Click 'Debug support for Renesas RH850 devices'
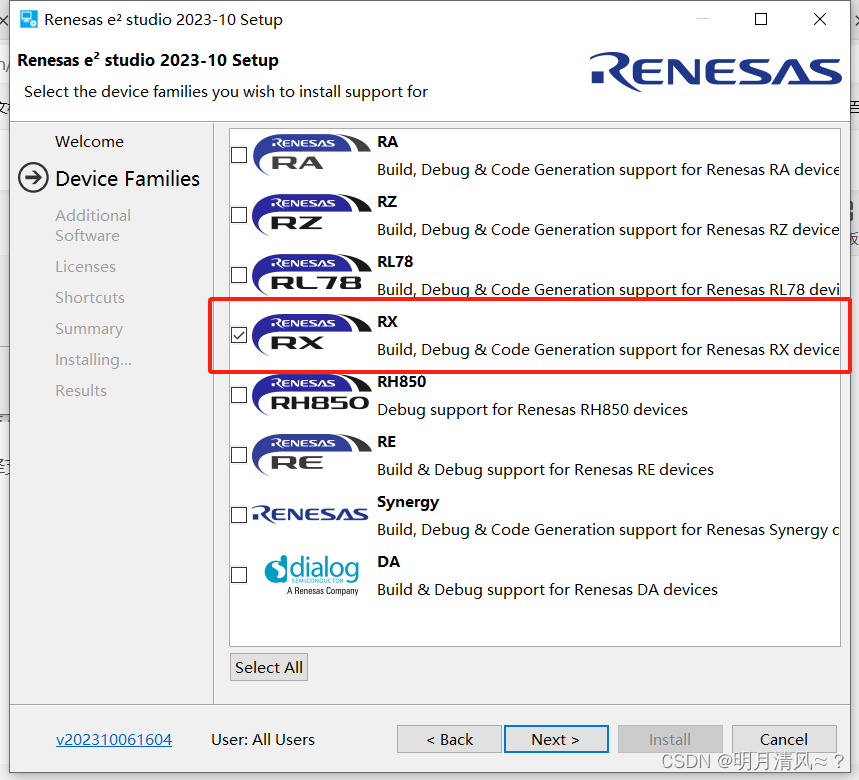859x780 pixels. point(532,410)
